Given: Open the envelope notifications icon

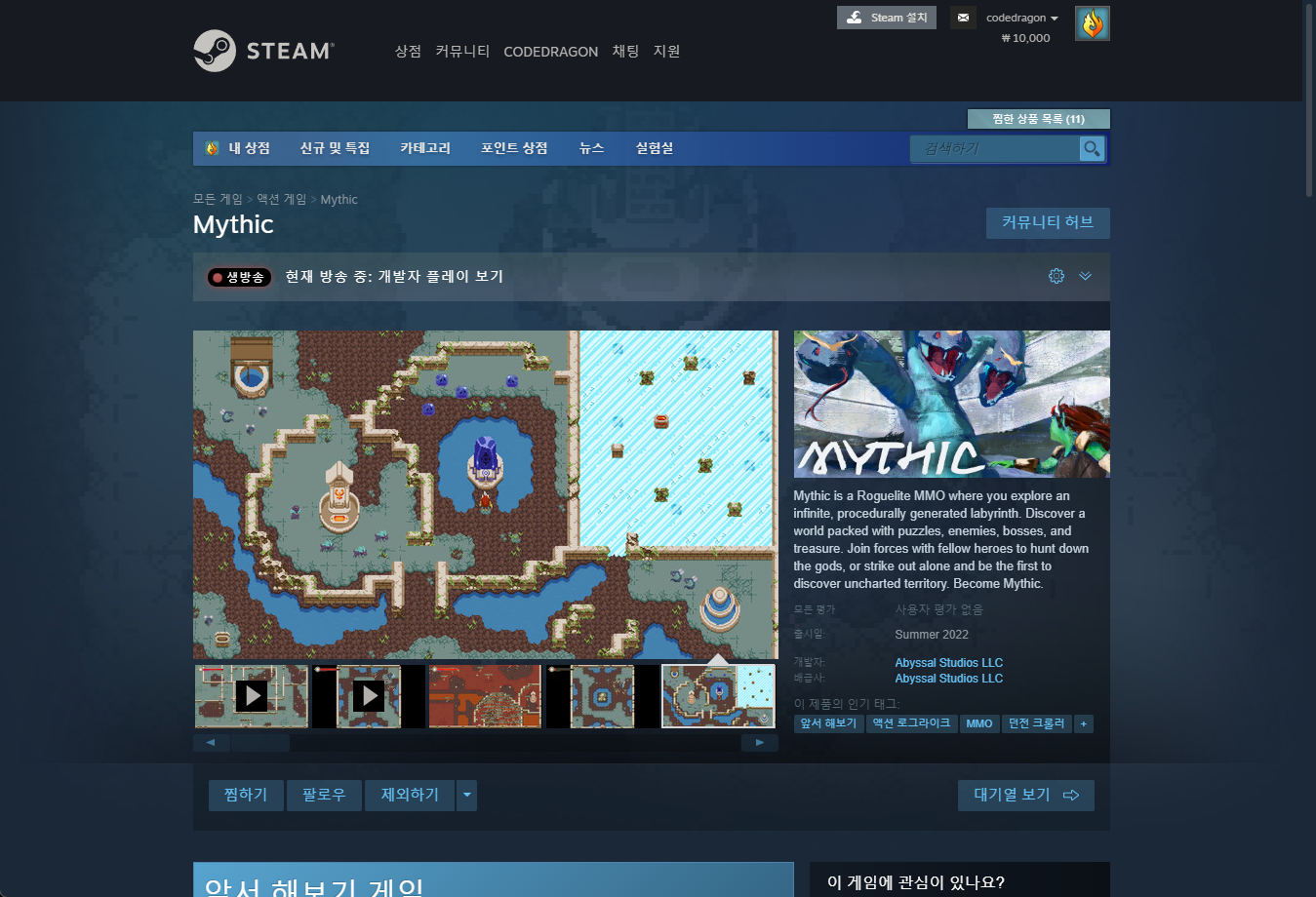Looking at the screenshot, I should [963, 18].
